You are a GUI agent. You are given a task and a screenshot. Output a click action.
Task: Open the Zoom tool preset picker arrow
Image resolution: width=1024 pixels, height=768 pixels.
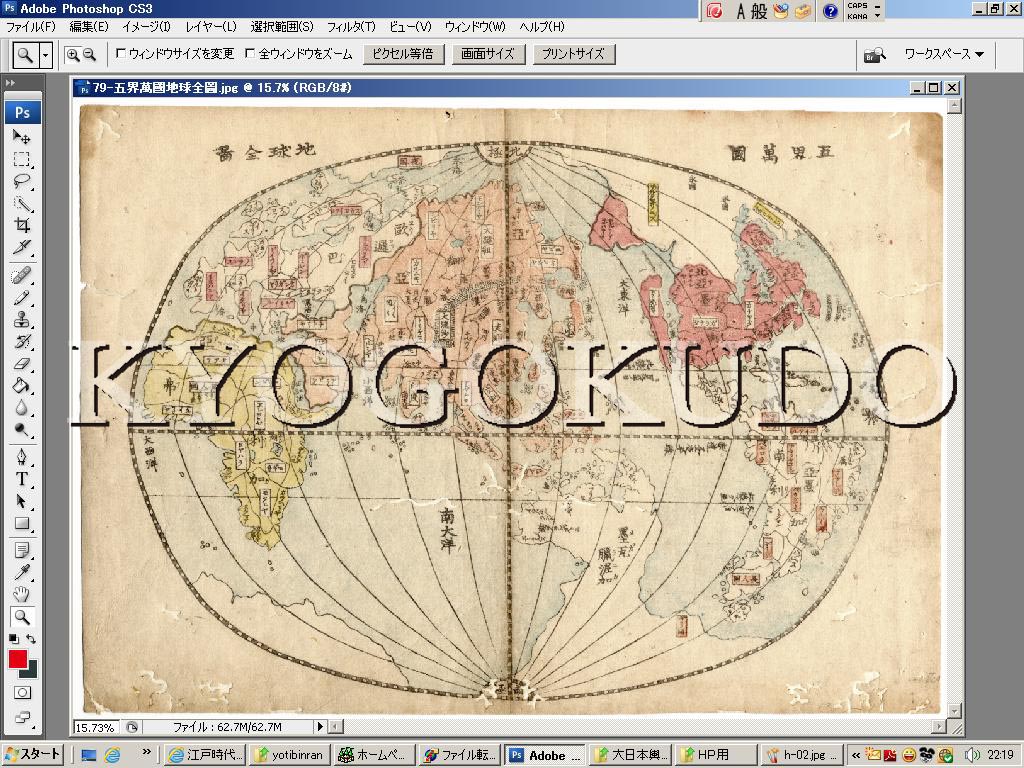click(45, 56)
